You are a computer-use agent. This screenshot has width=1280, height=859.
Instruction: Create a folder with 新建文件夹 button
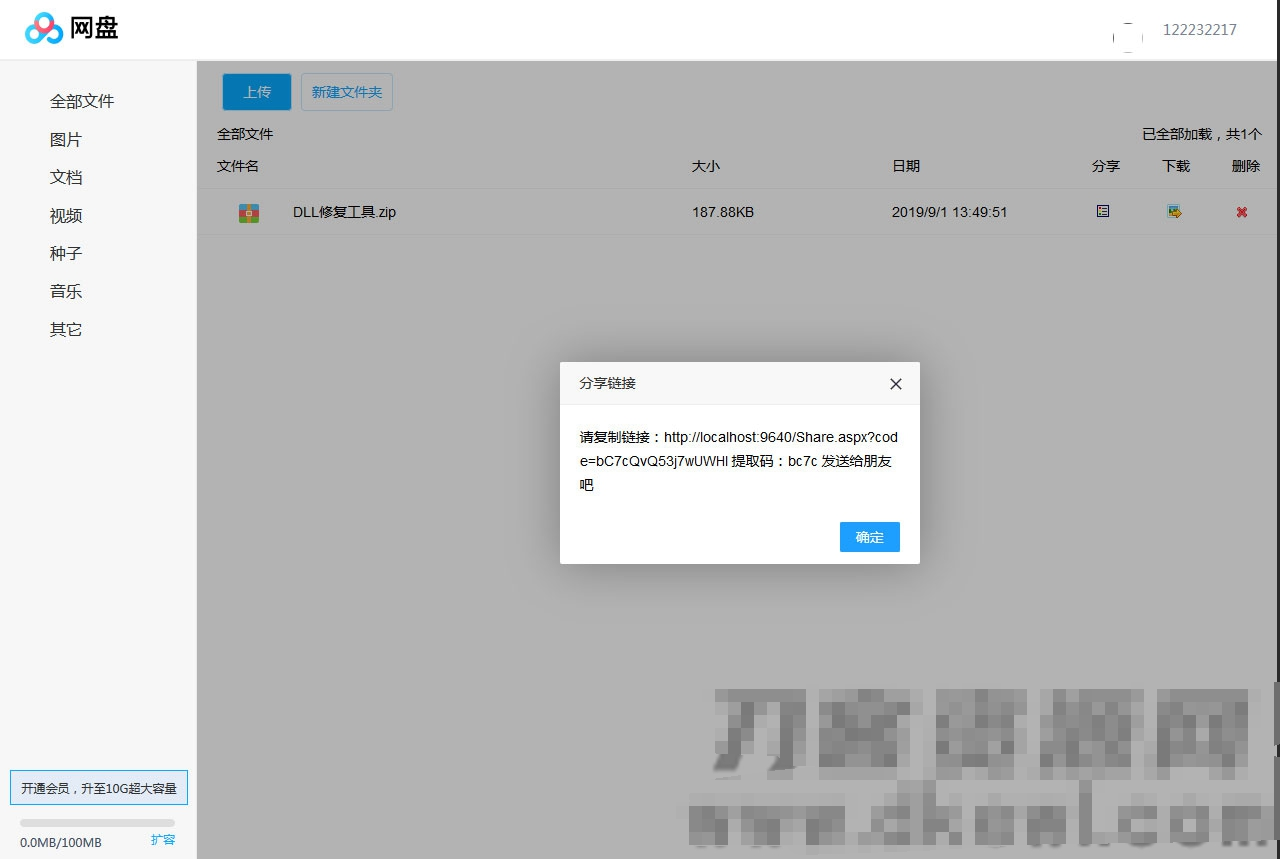tap(347, 91)
